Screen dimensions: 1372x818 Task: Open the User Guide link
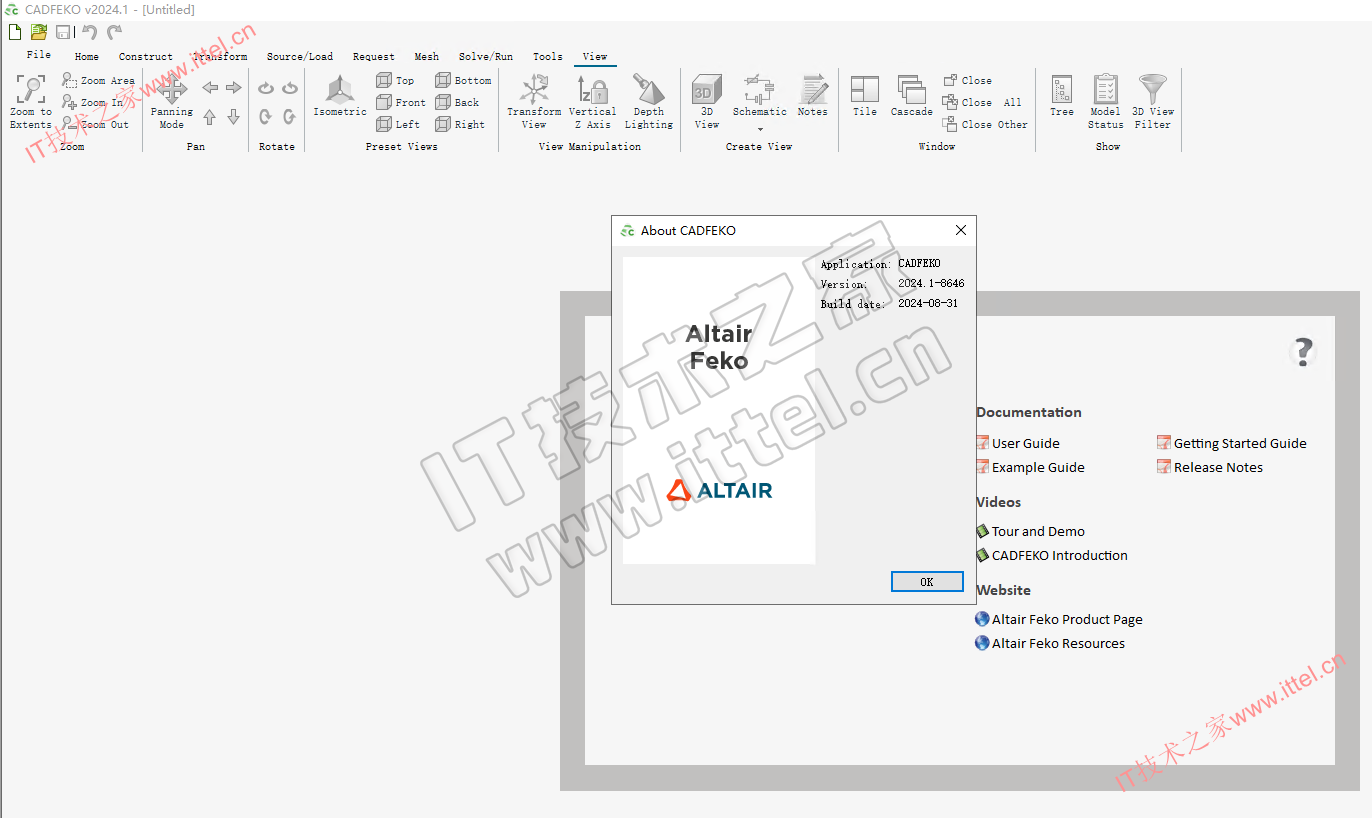point(1018,443)
